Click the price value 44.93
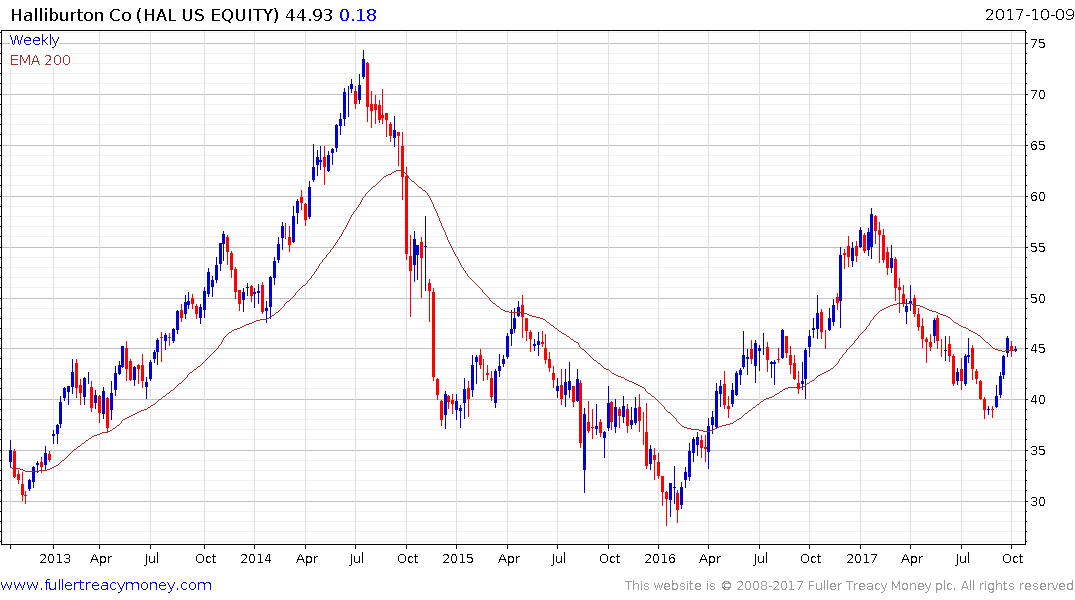The height and width of the screenshot is (600, 1075). [x=309, y=14]
